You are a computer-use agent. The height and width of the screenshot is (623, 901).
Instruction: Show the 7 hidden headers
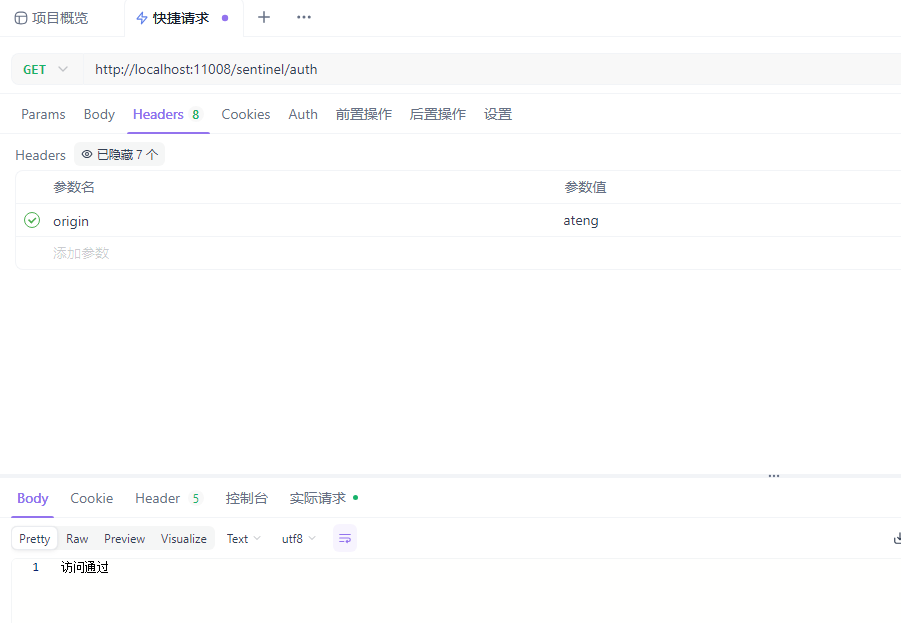(119, 155)
